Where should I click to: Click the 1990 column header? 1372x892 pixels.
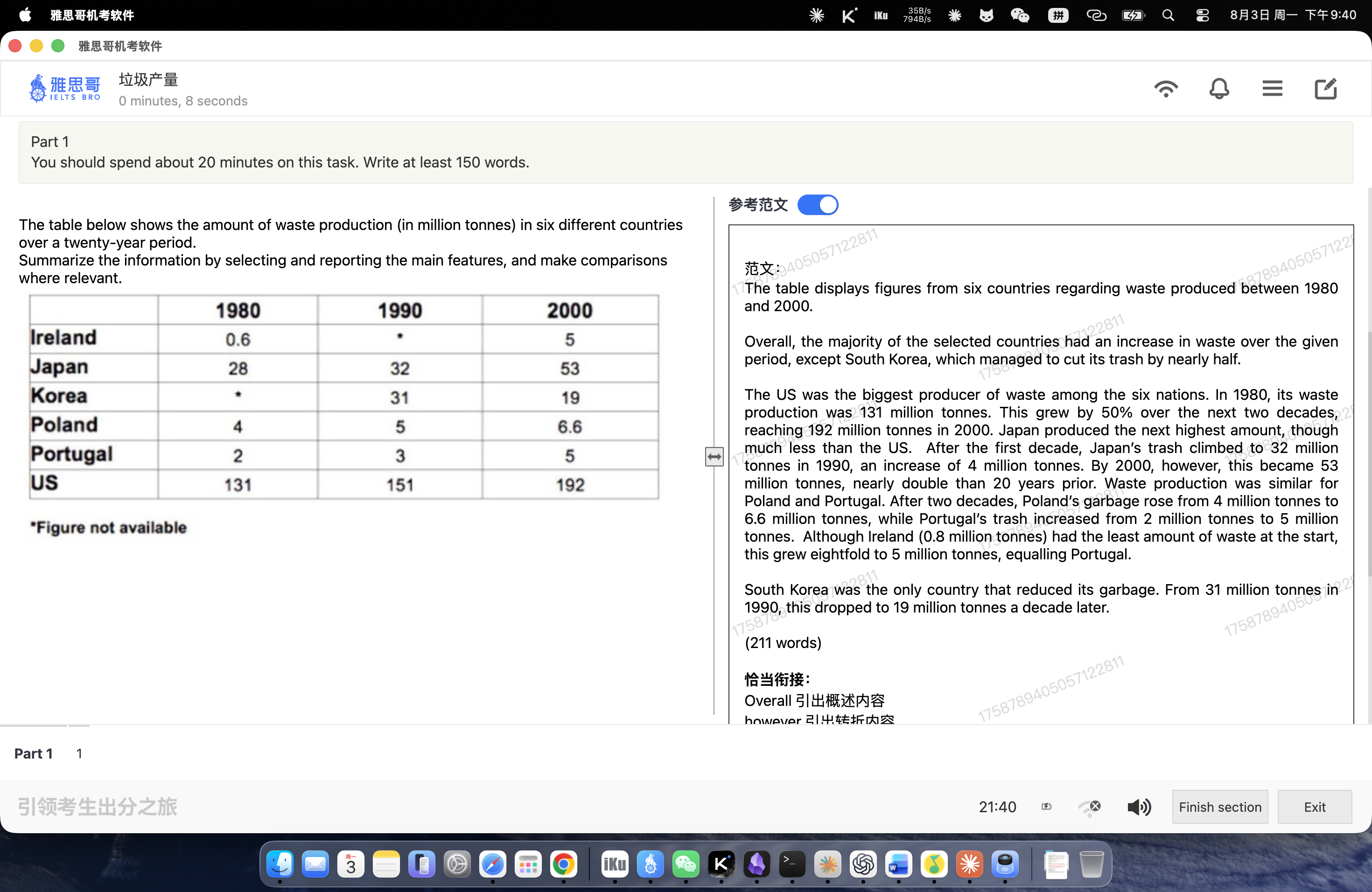tap(399, 310)
